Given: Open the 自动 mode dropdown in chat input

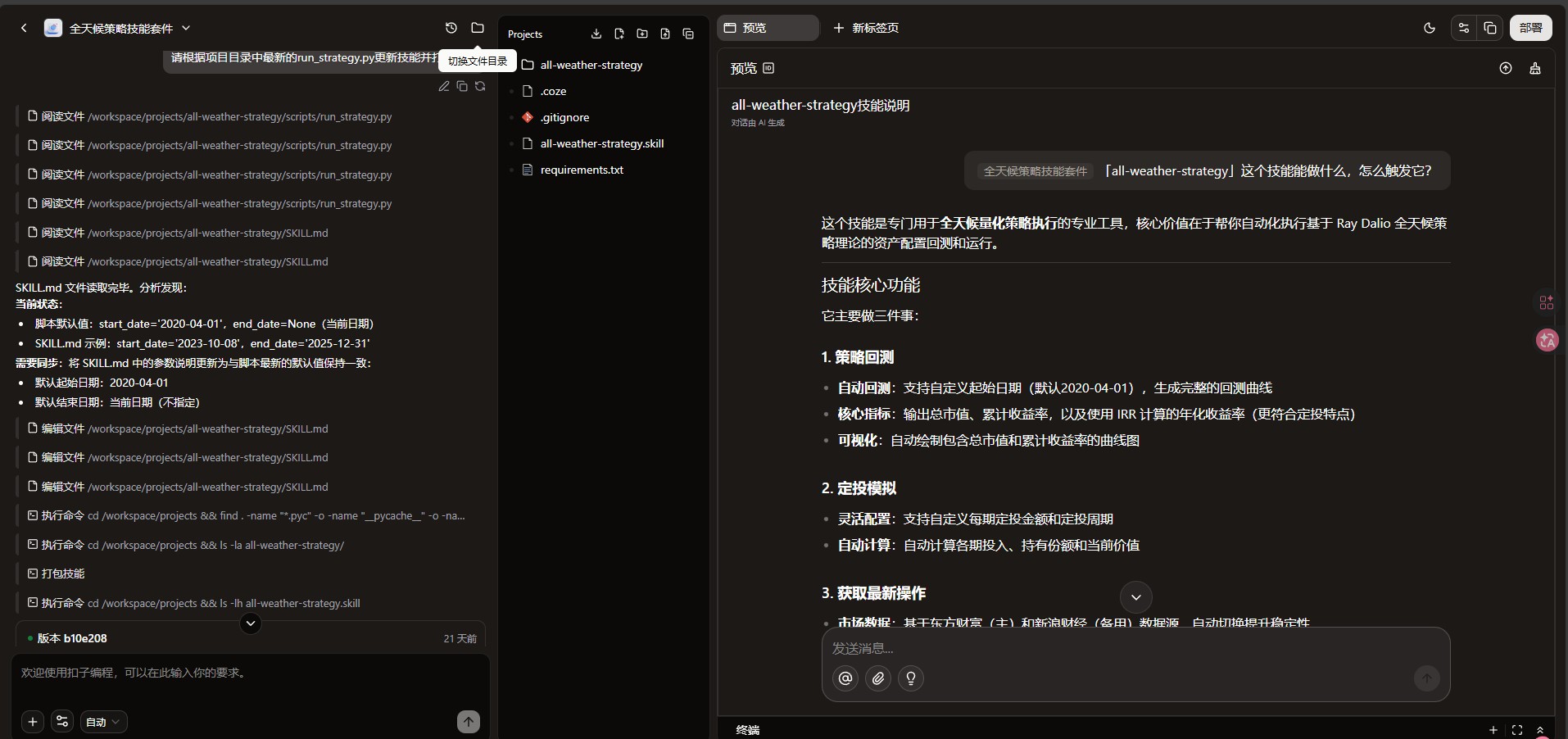Looking at the screenshot, I should 103,723.
